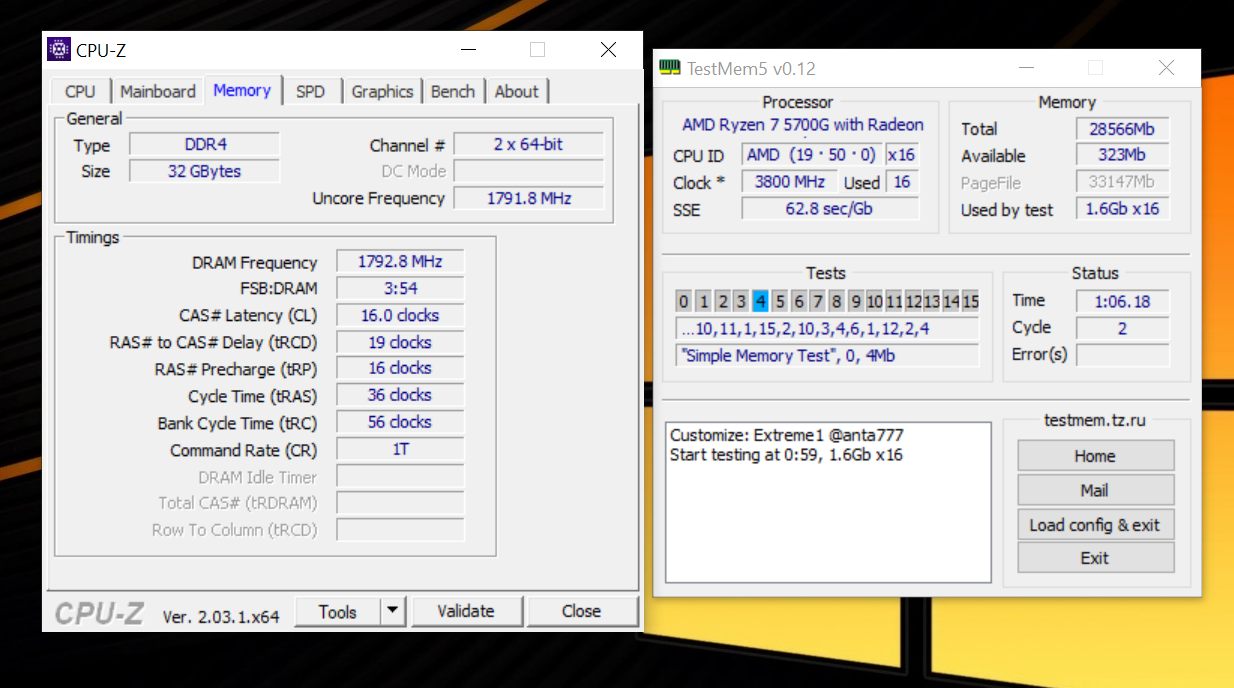Click tRC 56 clocks value

400,422
